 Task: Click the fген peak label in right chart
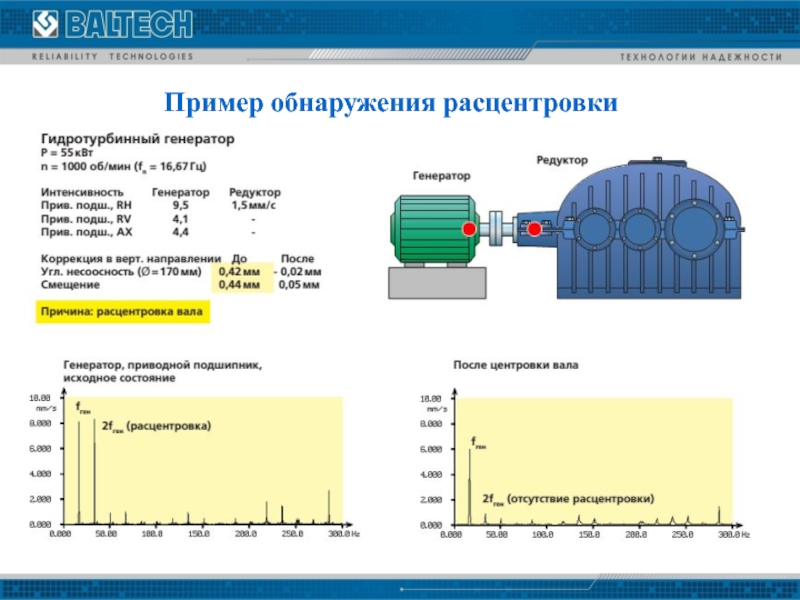[x=478, y=443]
